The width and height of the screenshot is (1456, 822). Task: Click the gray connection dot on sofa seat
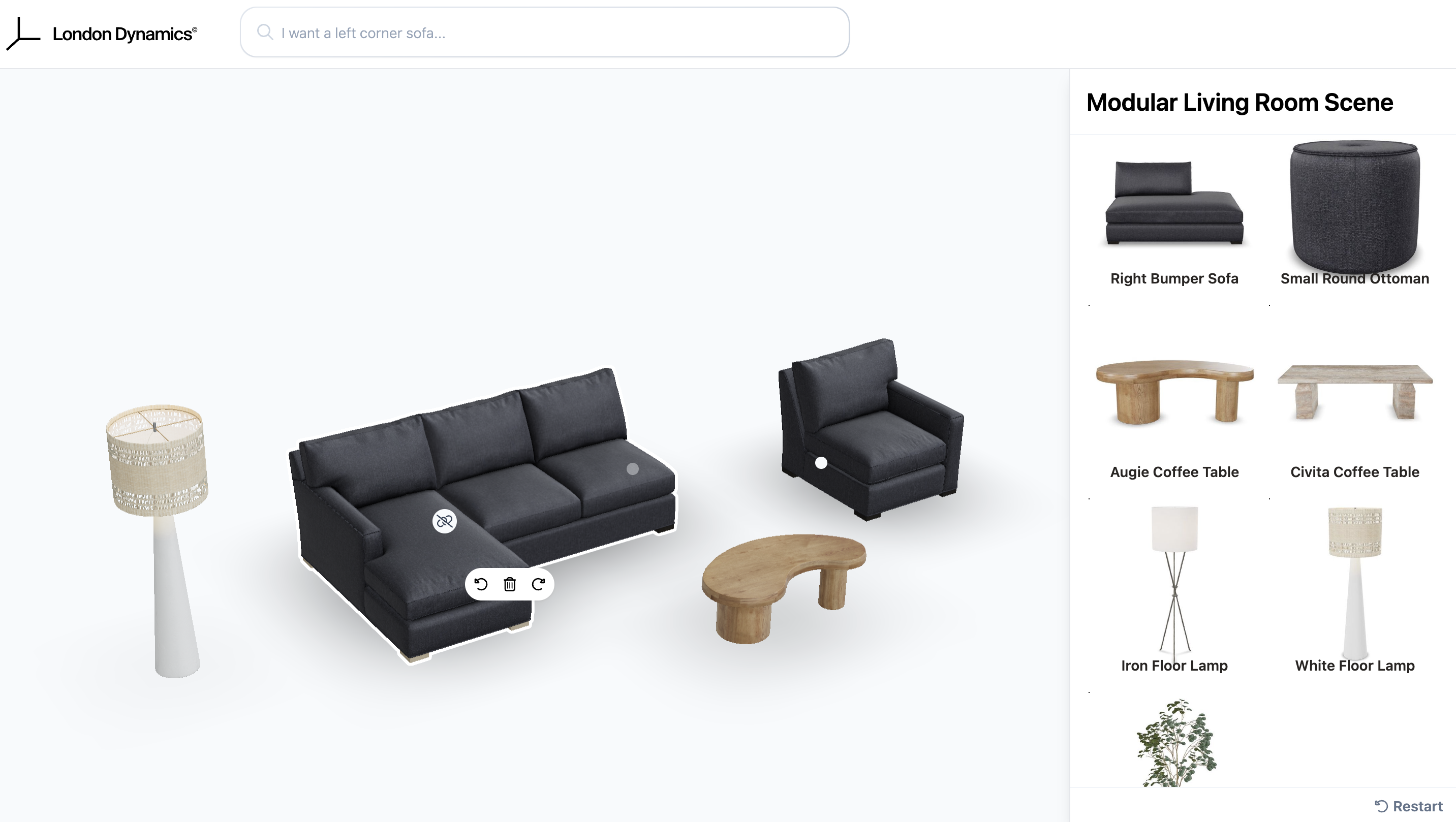633,469
